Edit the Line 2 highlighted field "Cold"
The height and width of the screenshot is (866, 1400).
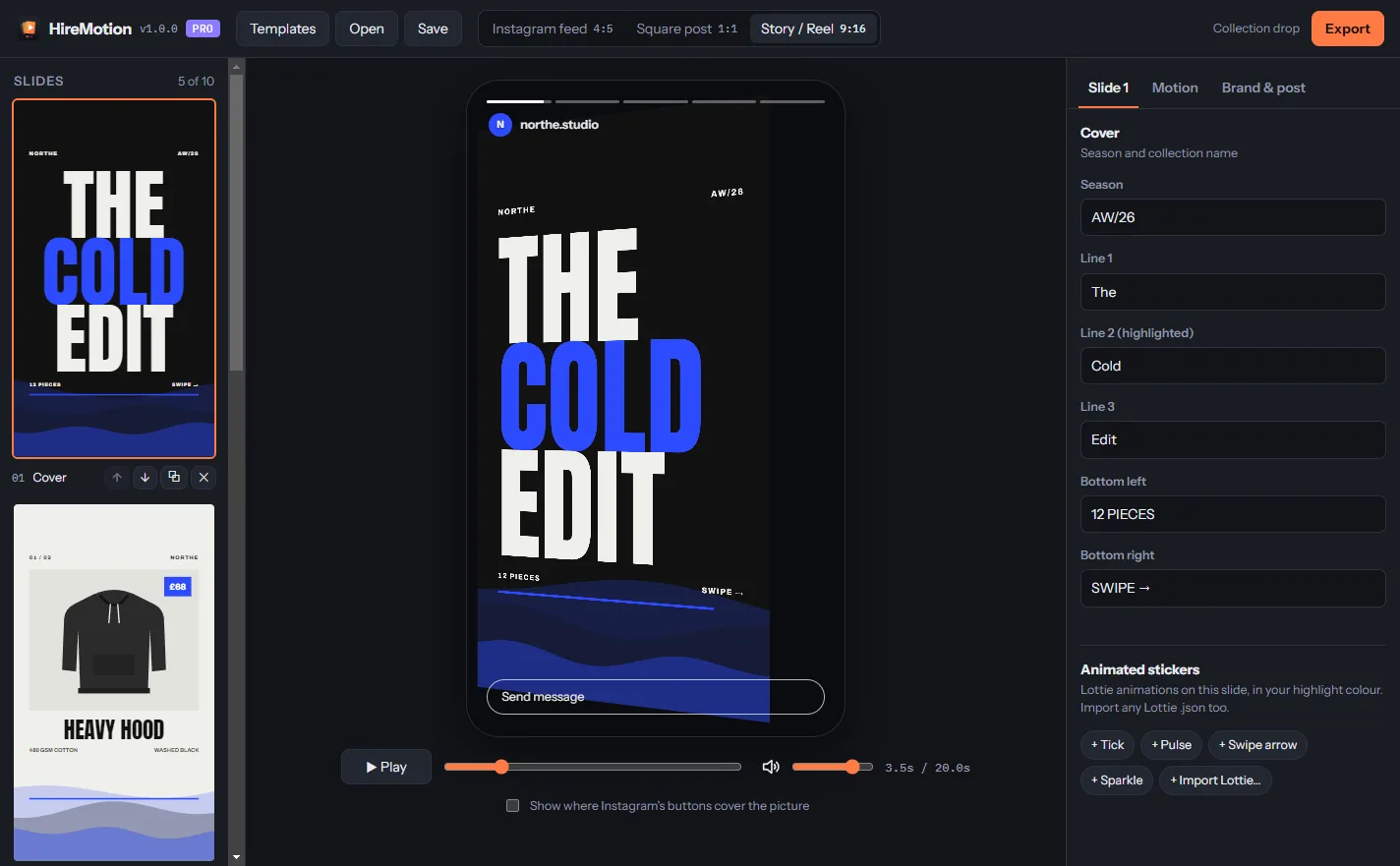[1233, 366]
